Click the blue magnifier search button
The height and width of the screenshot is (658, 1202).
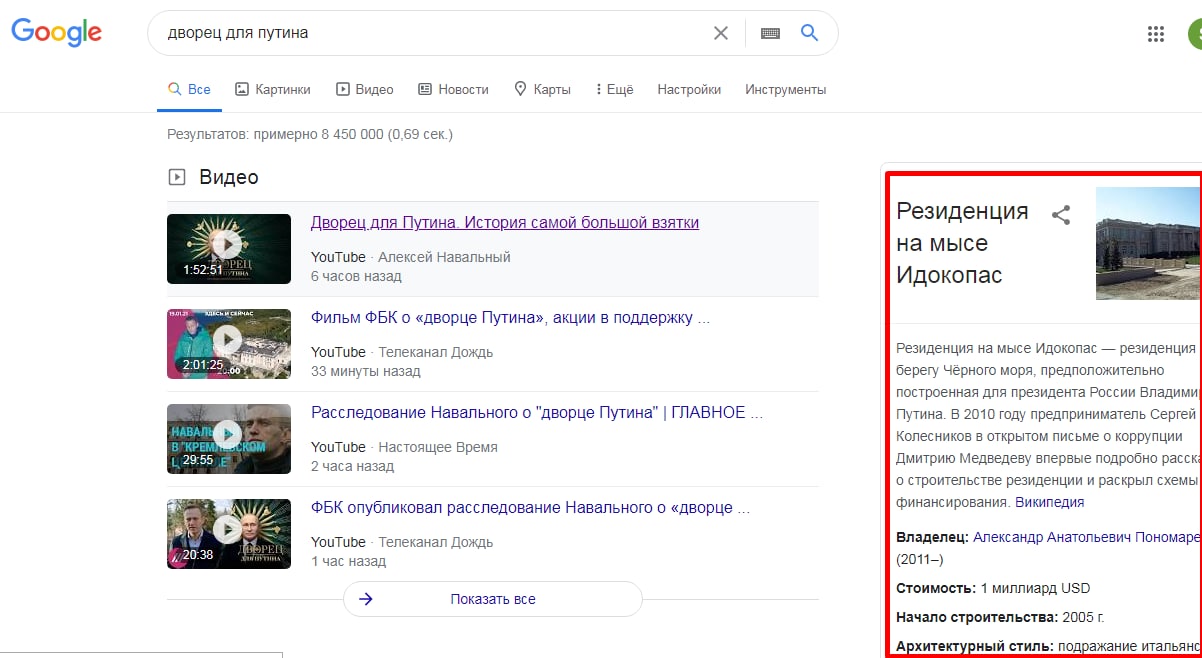tap(810, 33)
